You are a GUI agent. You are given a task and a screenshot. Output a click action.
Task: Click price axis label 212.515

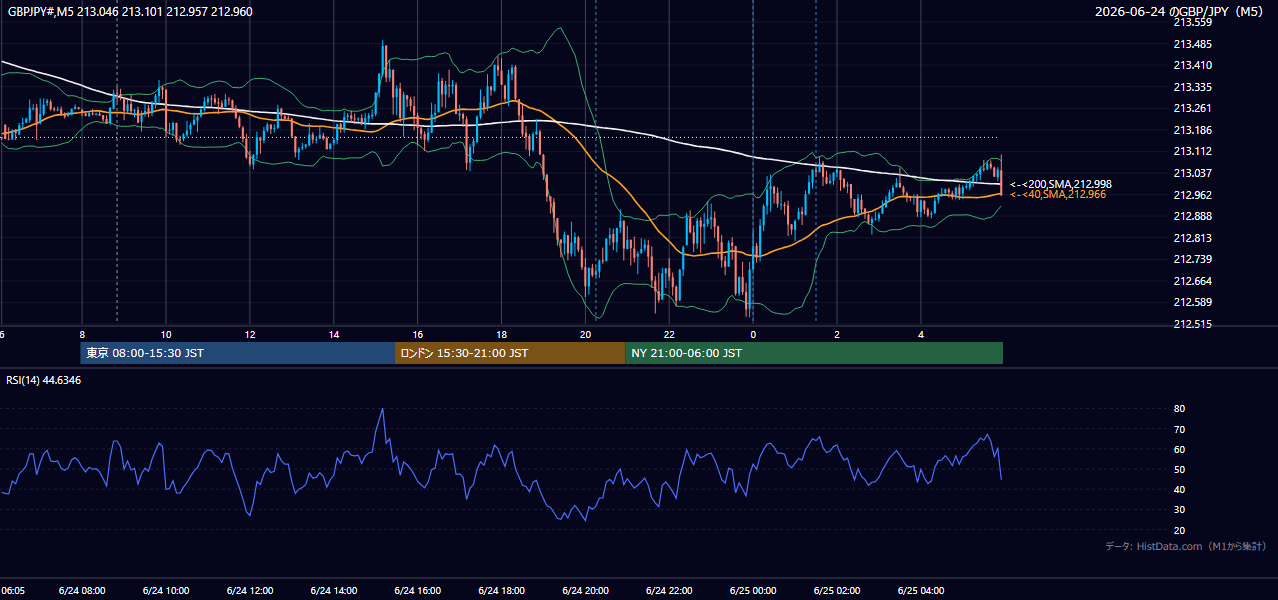click(x=1192, y=324)
